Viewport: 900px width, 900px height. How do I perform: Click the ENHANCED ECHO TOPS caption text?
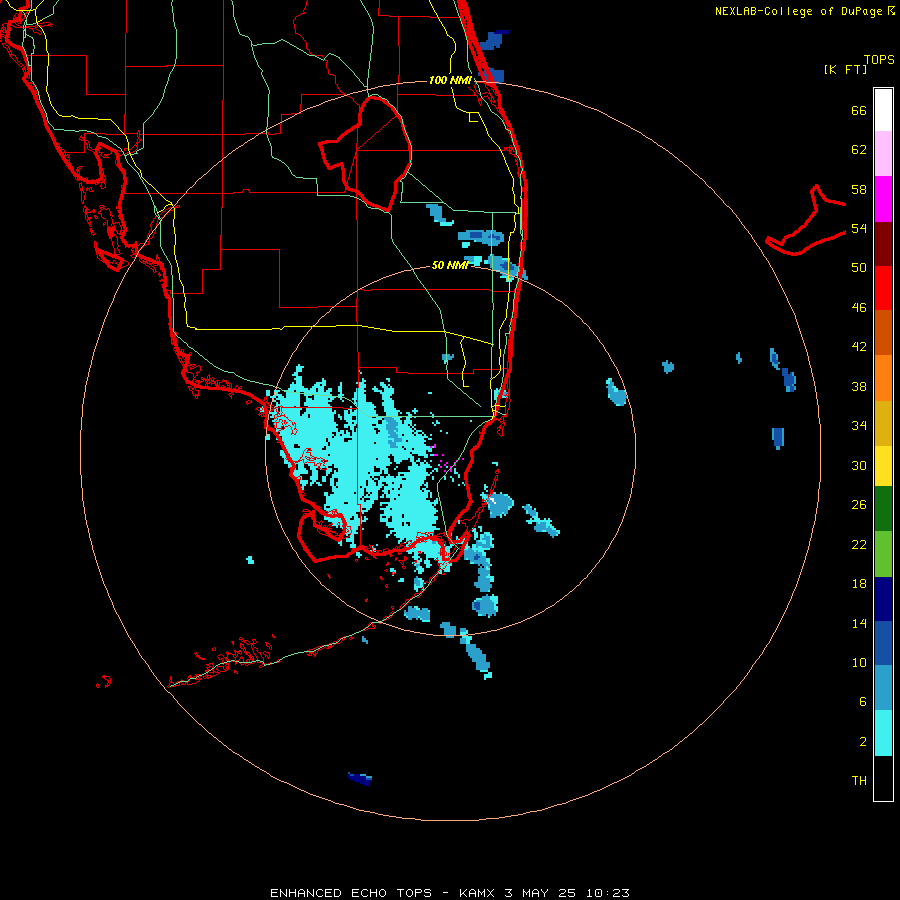point(351,893)
